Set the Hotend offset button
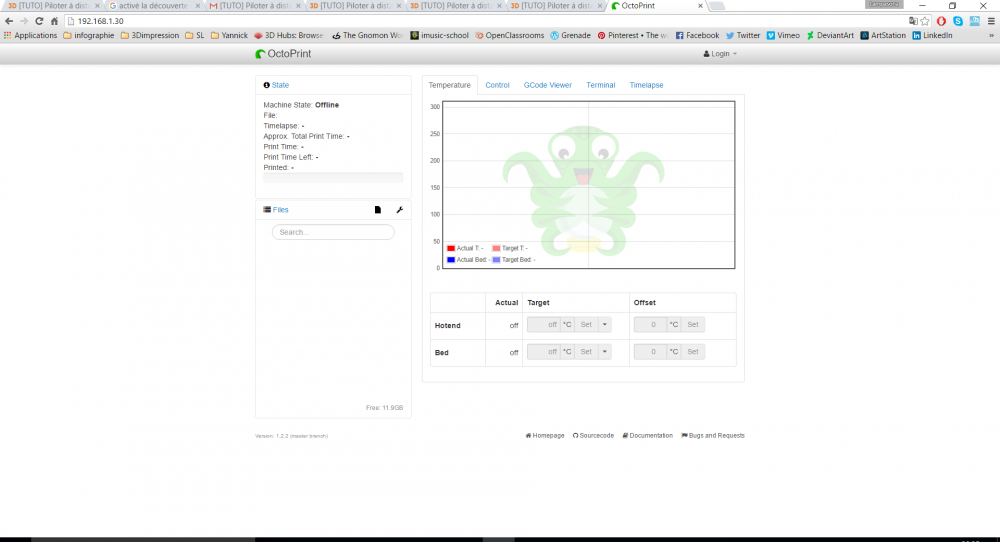The image size is (1000, 542). (x=693, y=325)
